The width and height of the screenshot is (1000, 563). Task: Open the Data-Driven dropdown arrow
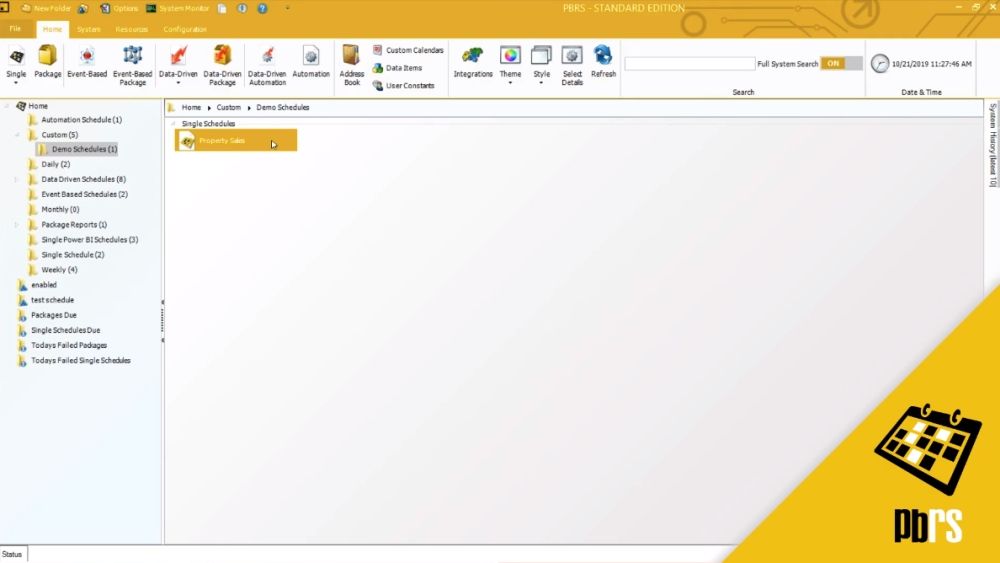pyautogui.click(x=178, y=83)
